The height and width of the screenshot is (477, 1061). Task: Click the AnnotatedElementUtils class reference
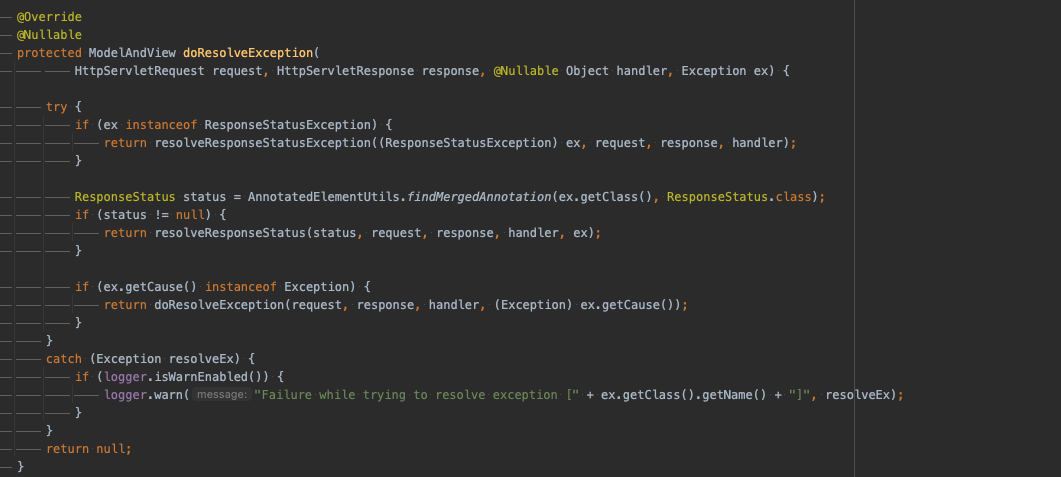(x=326, y=197)
